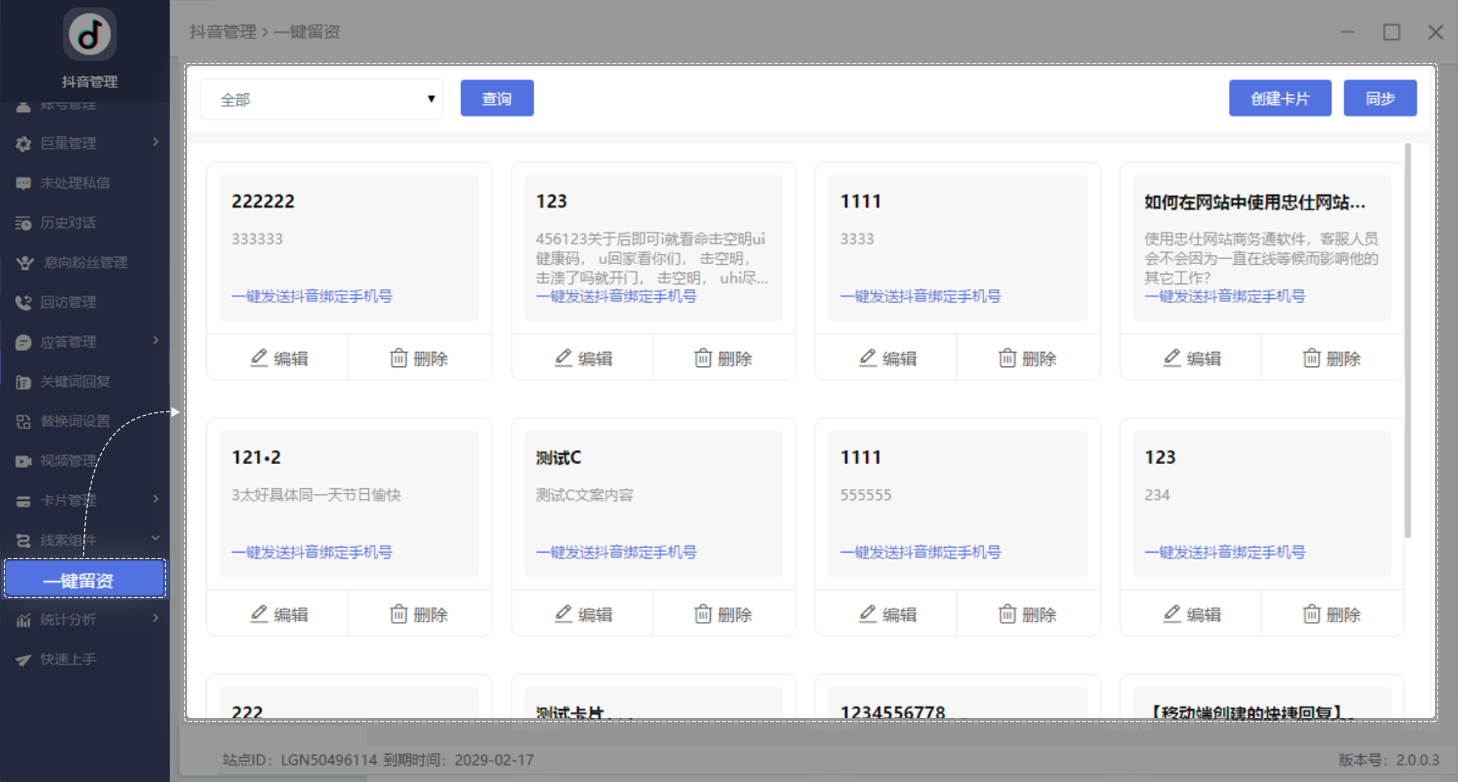Click the vertical scrollbar of the card list
Screen dimensions: 1458x782
[x=1409, y=340]
